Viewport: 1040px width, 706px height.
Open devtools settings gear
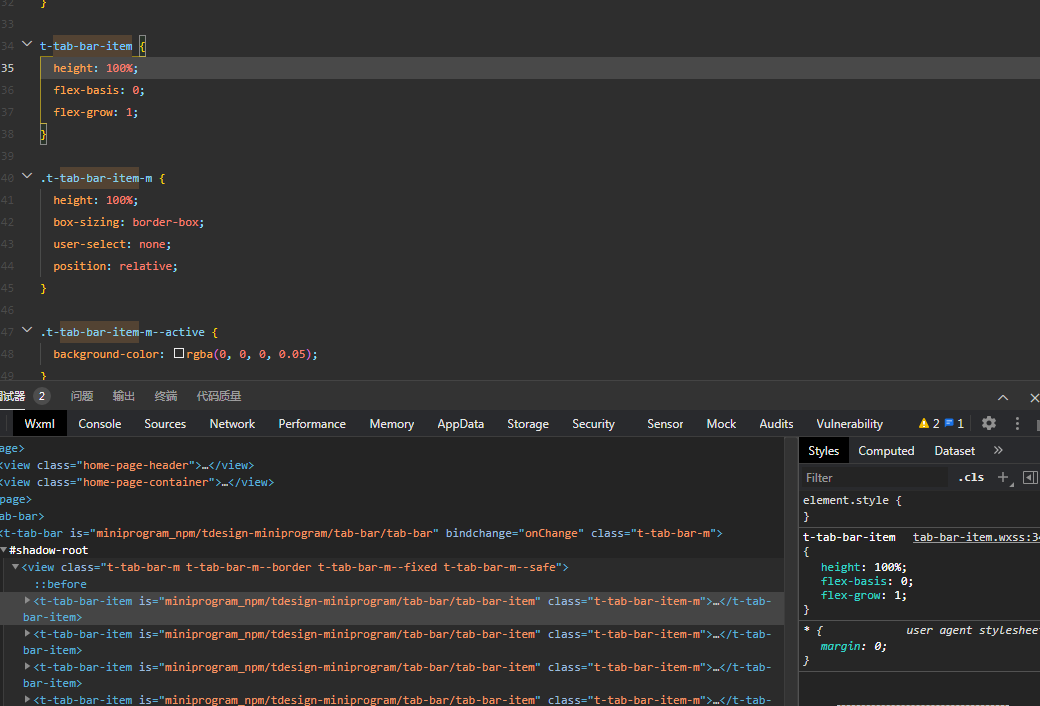click(989, 424)
